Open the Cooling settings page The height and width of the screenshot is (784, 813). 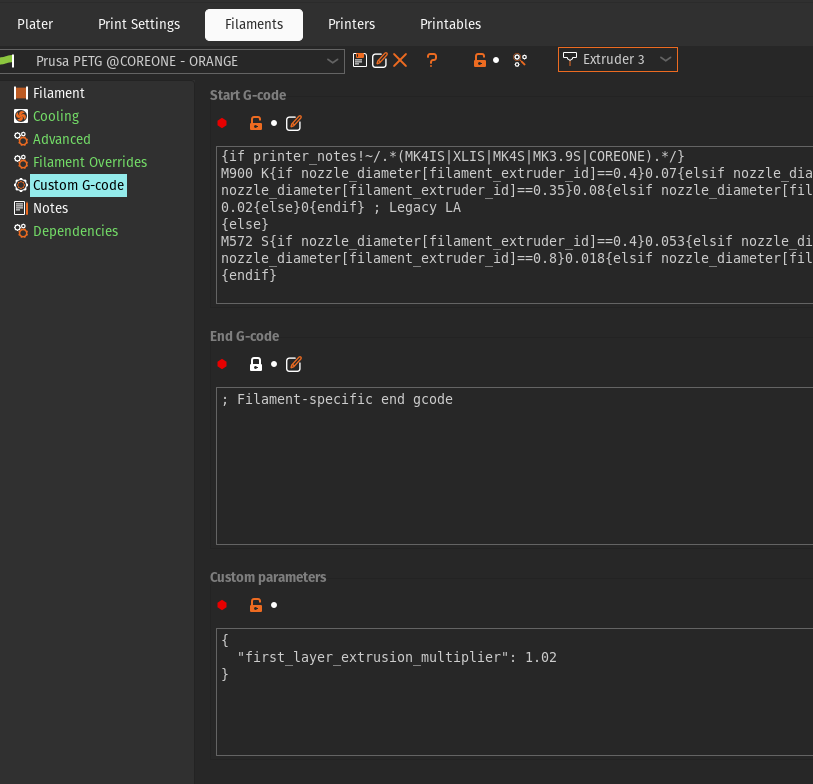coord(55,116)
